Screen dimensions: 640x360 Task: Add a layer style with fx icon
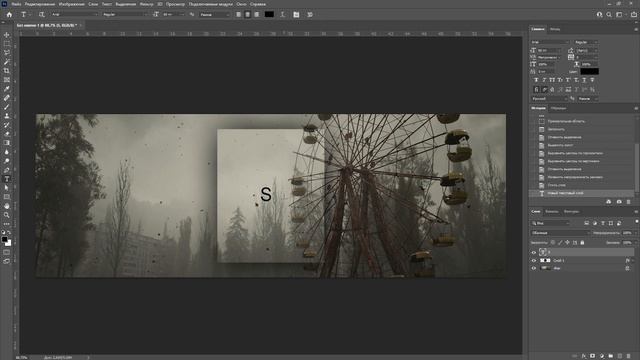click(x=584, y=356)
